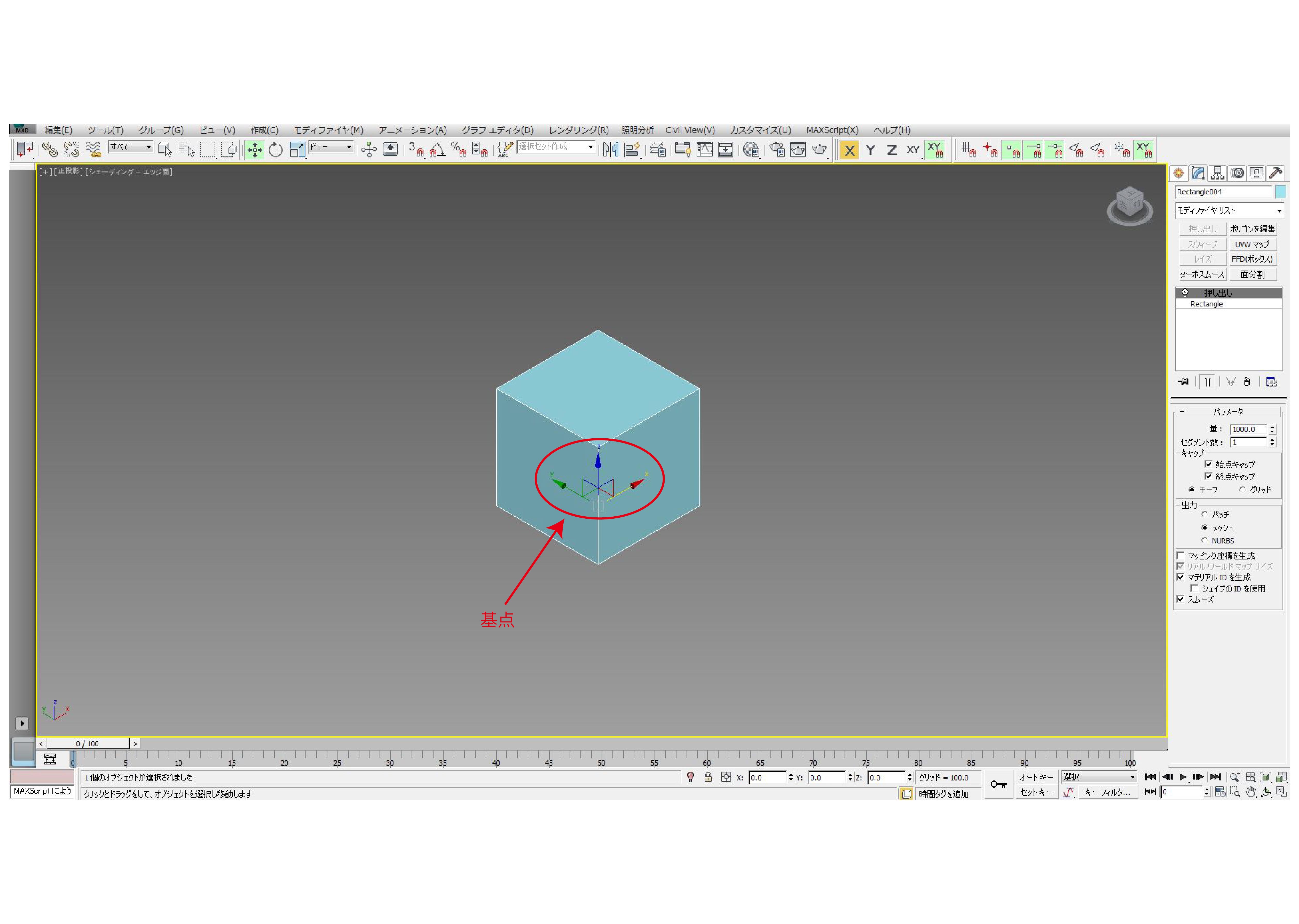Image resolution: width=1299 pixels, height=924 pixels.
Task: Open the レンダリング(R) menu
Action: (578, 130)
